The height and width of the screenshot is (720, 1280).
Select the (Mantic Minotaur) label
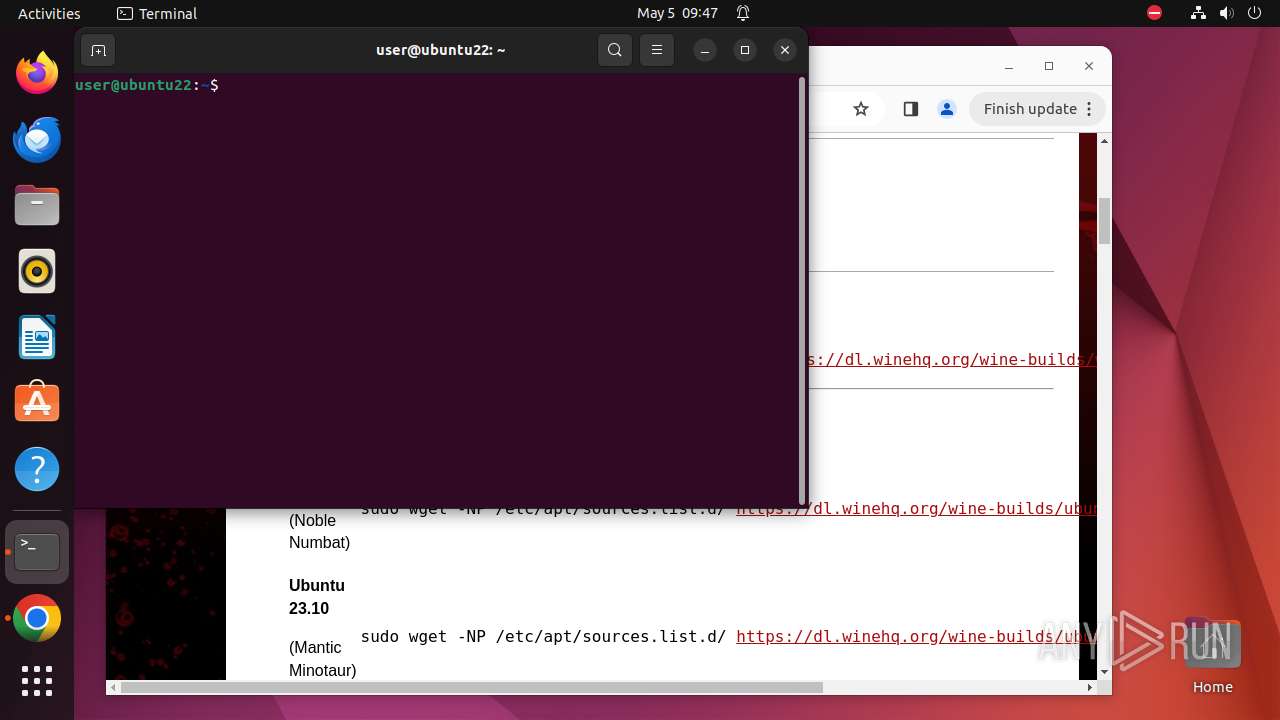322,659
